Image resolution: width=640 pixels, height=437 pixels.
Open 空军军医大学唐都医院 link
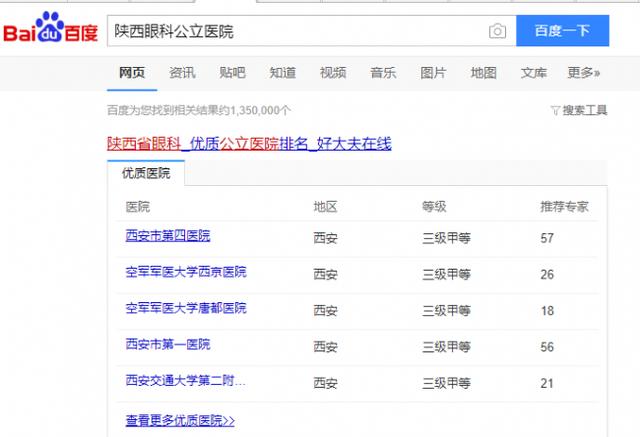(186, 308)
